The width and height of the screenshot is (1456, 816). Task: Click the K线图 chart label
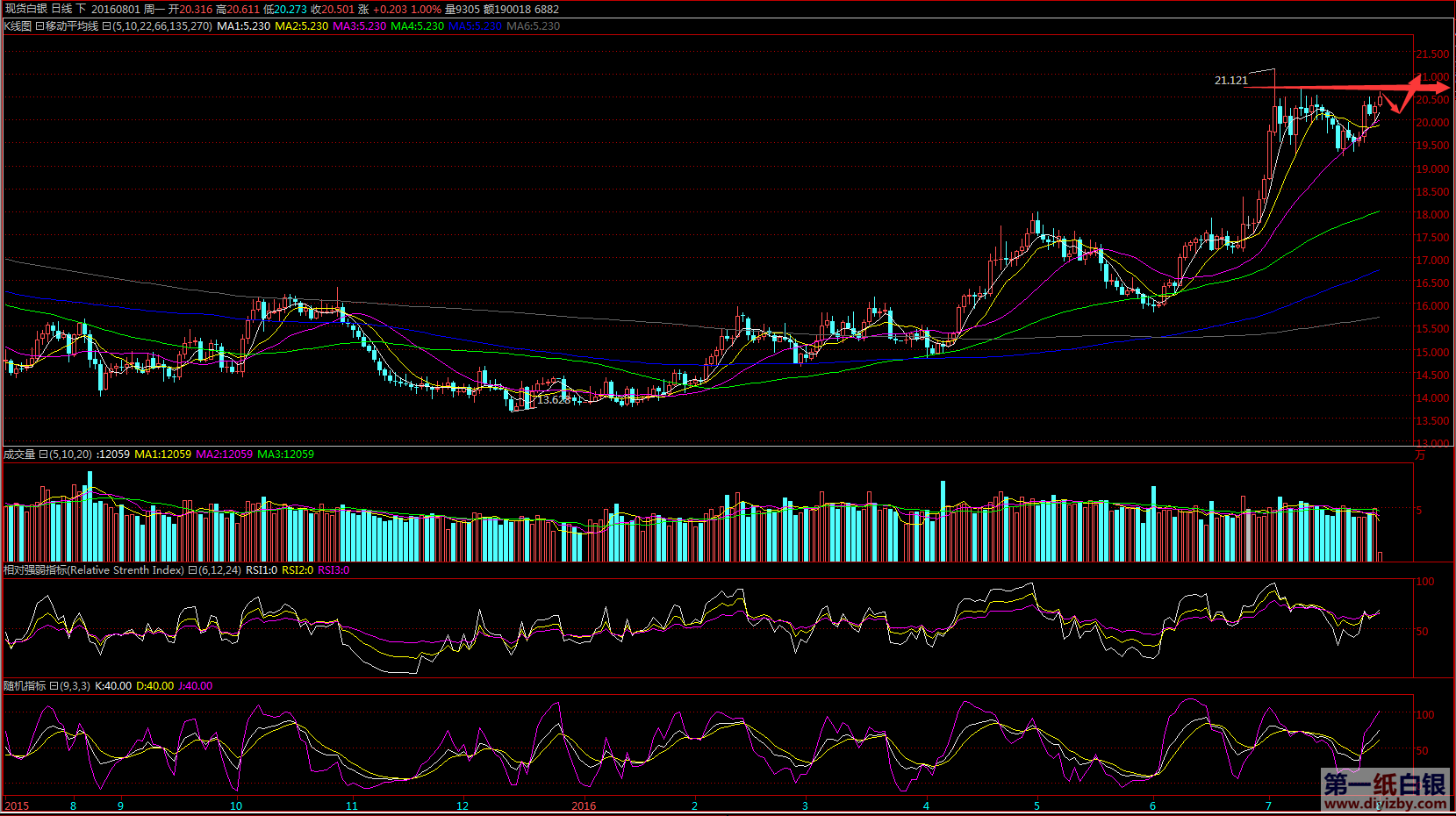[18, 26]
